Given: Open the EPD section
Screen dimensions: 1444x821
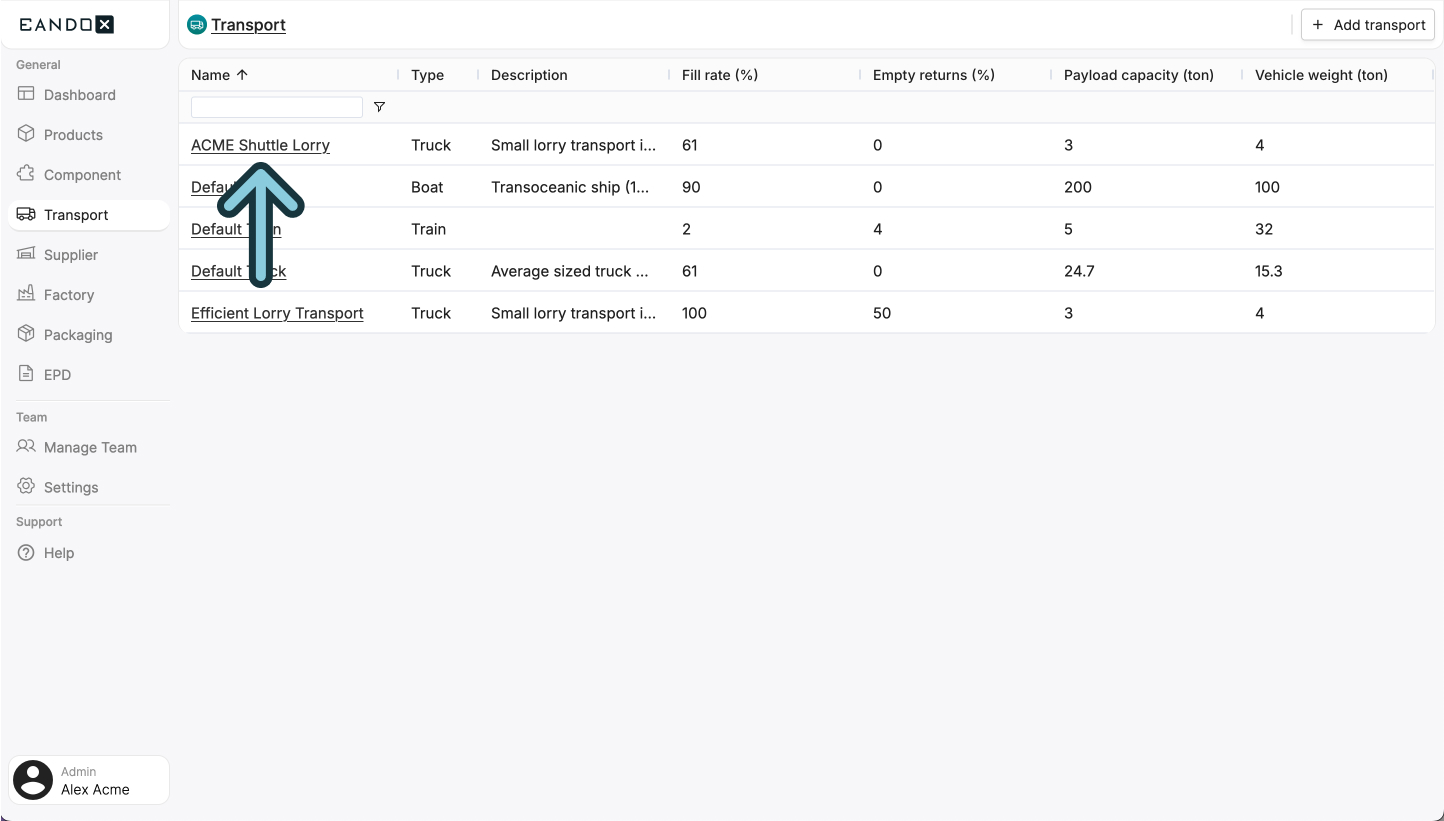Looking at the screenshot, I should (25, 374).
